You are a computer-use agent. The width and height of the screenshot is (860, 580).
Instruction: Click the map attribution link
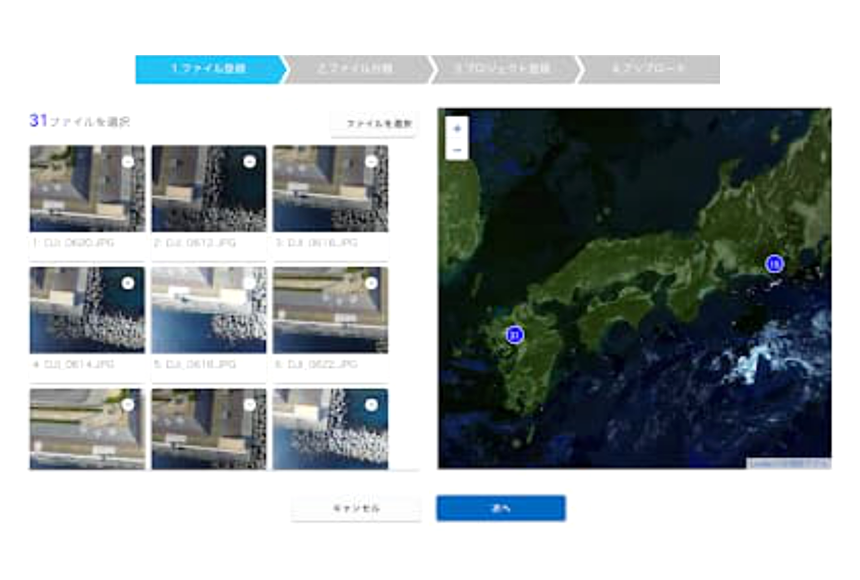click(789, 463)
